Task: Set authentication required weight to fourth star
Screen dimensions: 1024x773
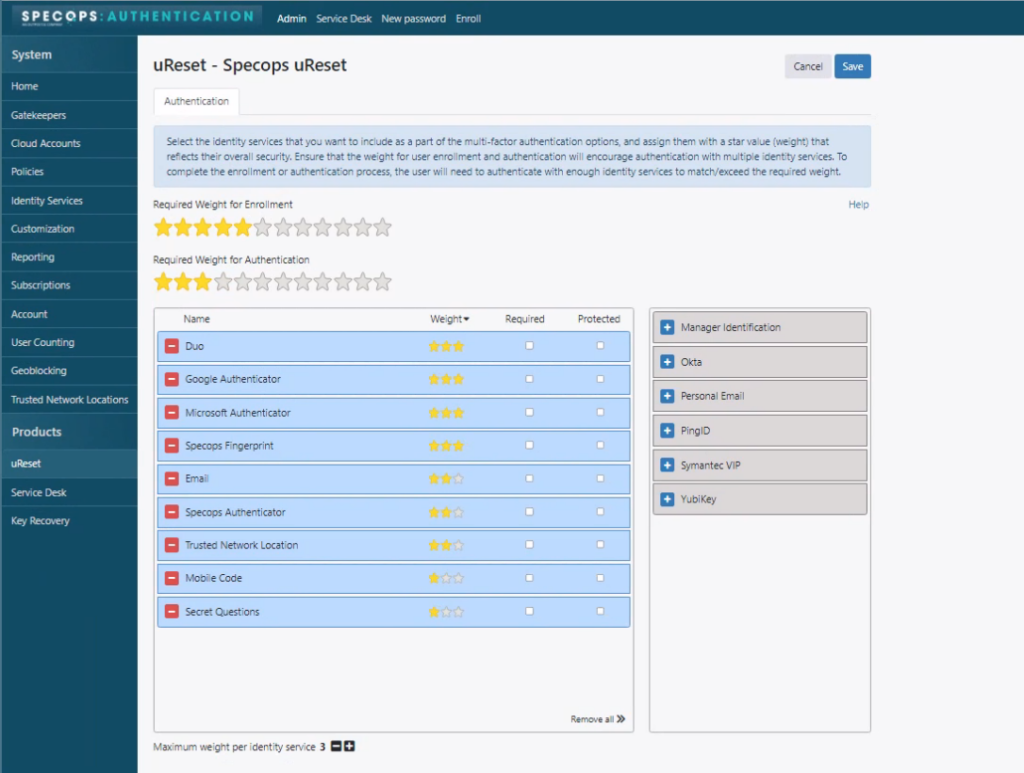Action: click(x=223, y=282)
